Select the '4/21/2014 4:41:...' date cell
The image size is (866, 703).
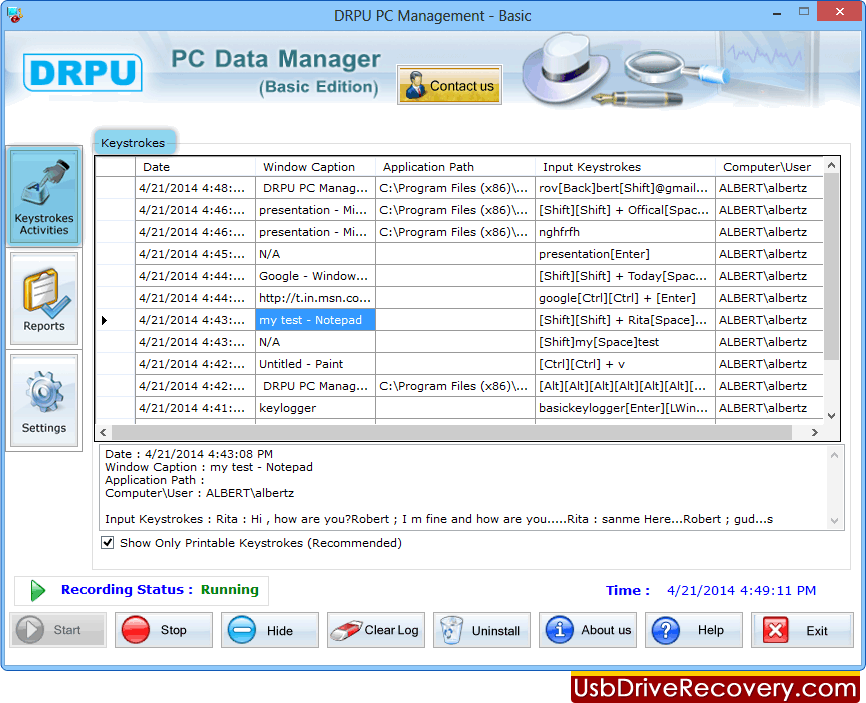pos(196,408)
